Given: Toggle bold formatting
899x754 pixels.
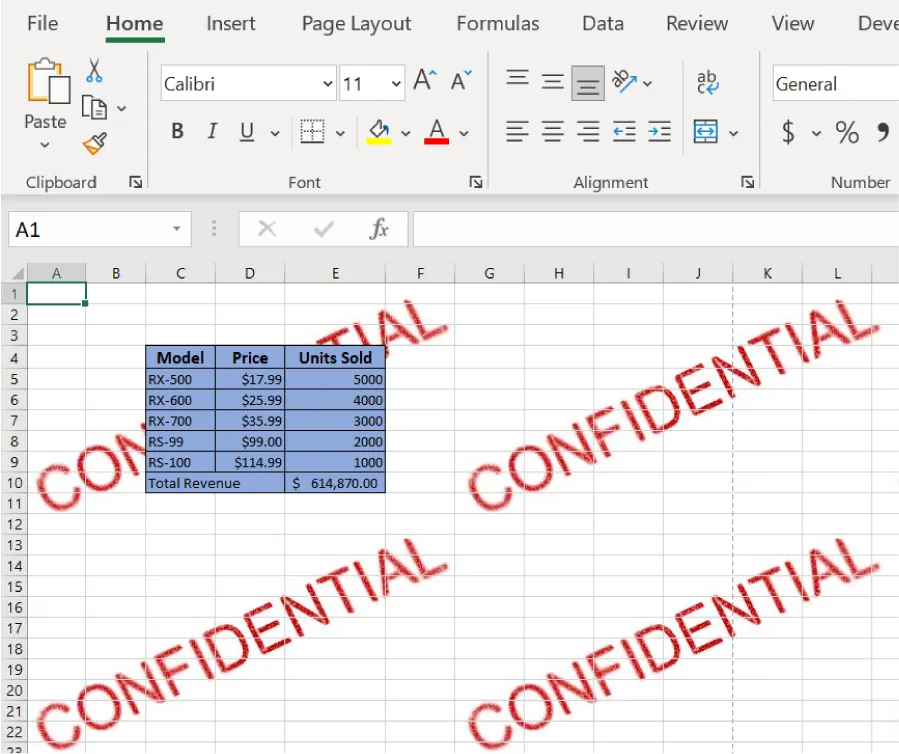Looking at the screenshot, I should pos(177,131).
